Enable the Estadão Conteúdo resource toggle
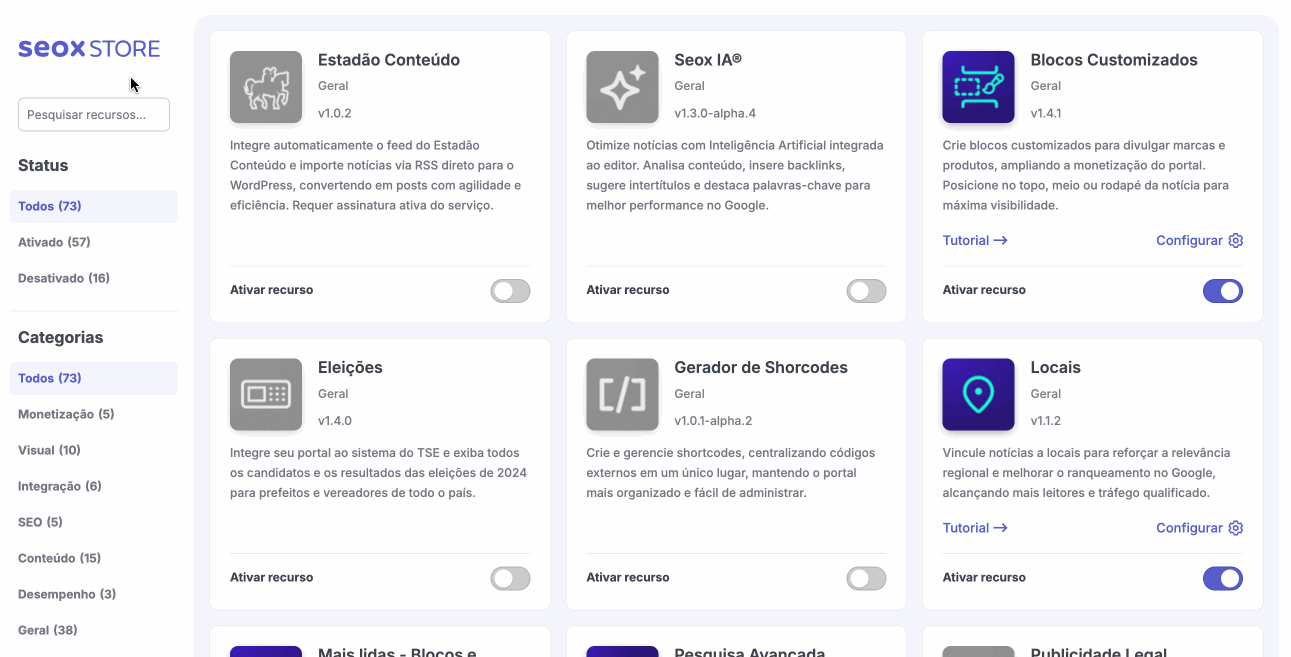Viewport: 1291px width, 657px height. tap(510, 291)
